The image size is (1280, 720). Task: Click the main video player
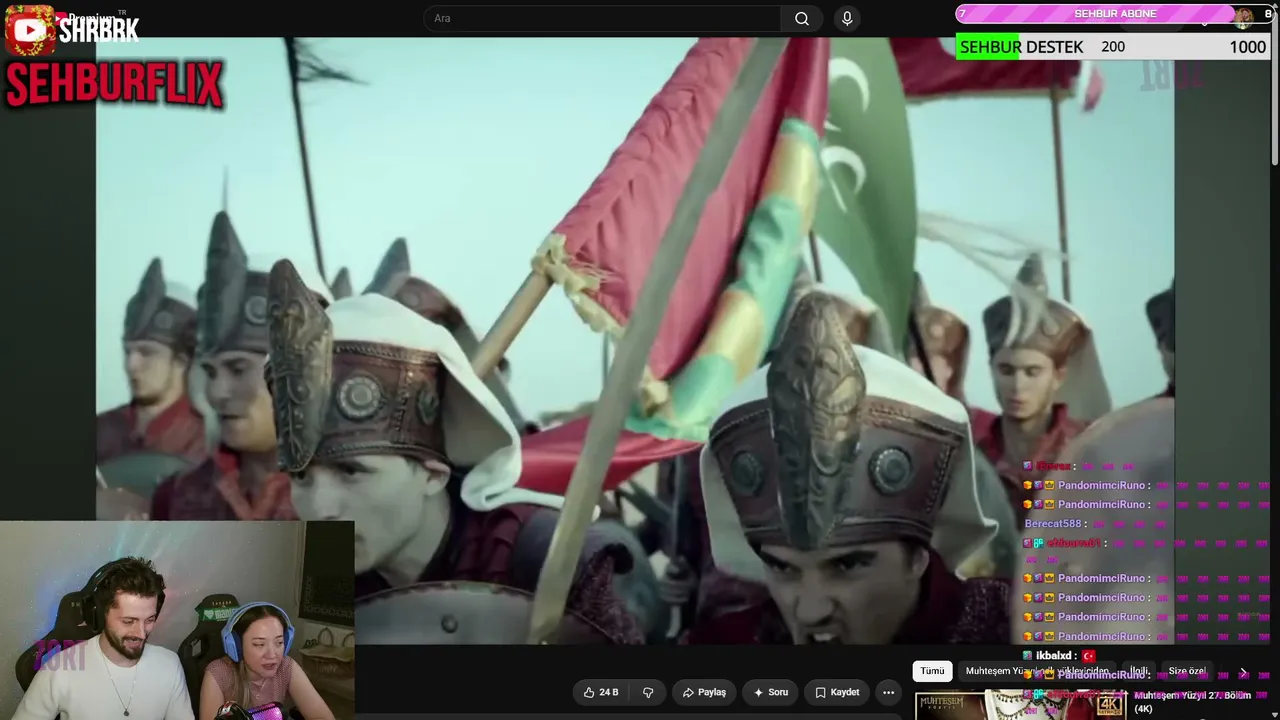click(x=635, y=340)
